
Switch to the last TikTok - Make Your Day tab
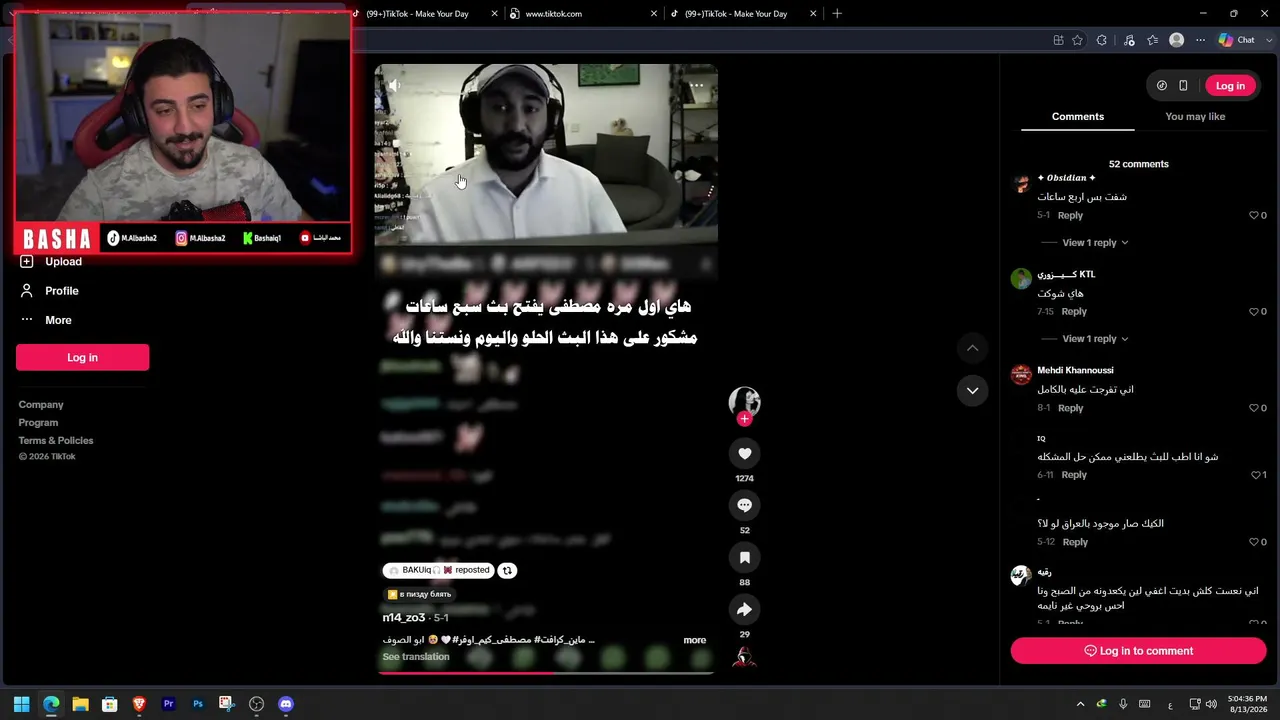744,14
